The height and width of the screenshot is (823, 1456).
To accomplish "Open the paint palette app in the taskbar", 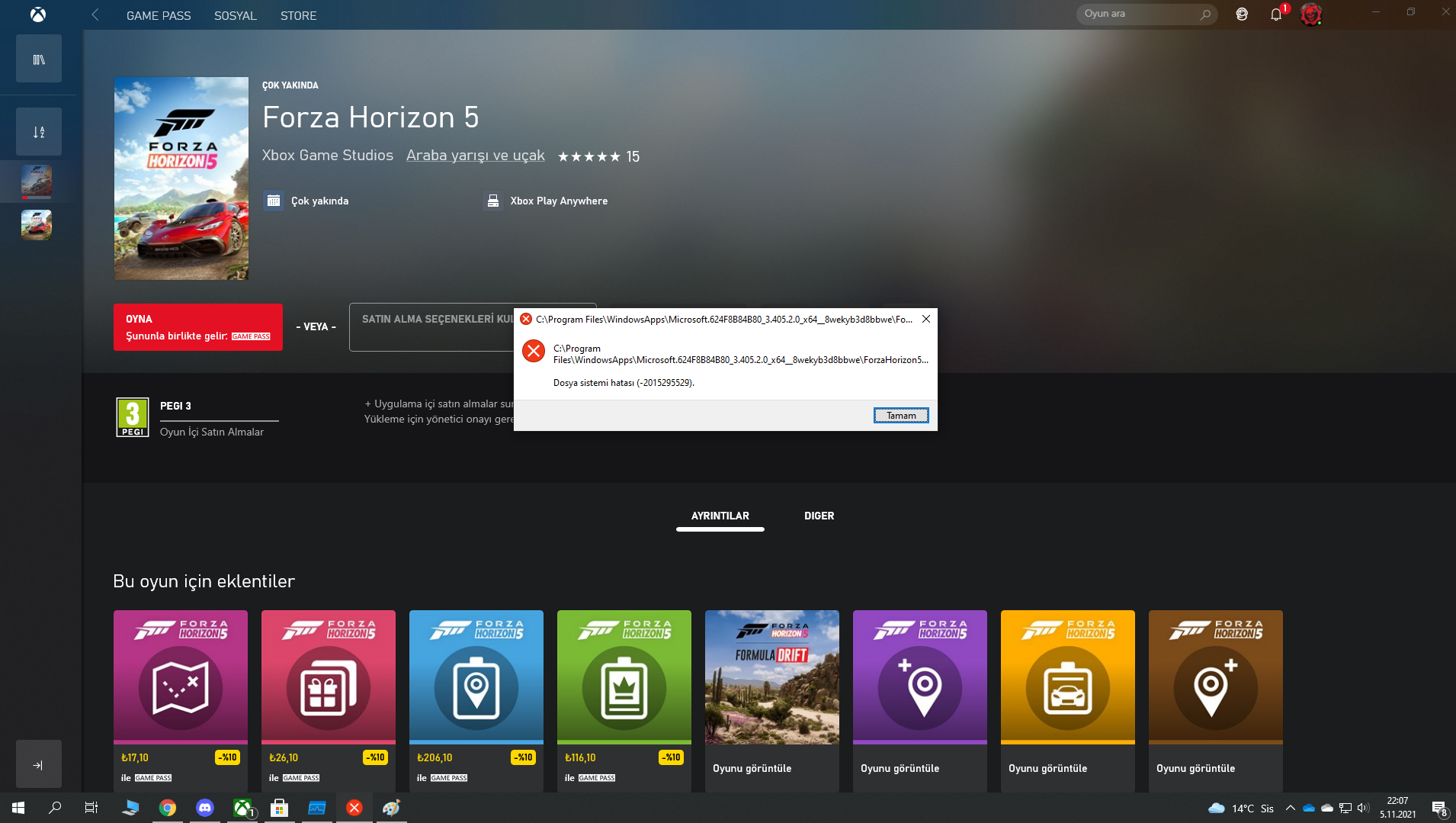I will click(392, 808).
